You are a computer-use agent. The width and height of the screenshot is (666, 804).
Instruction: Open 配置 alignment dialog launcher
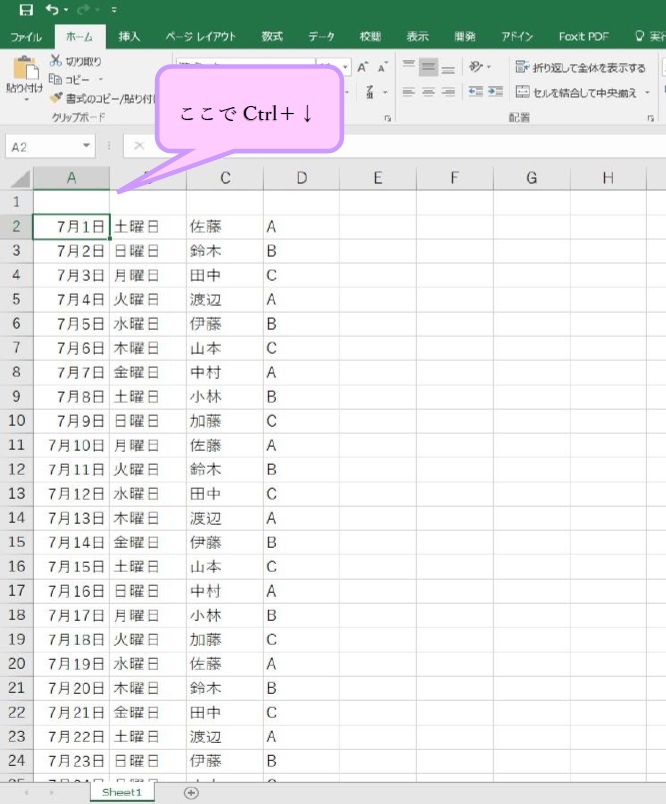click(651, 118)
